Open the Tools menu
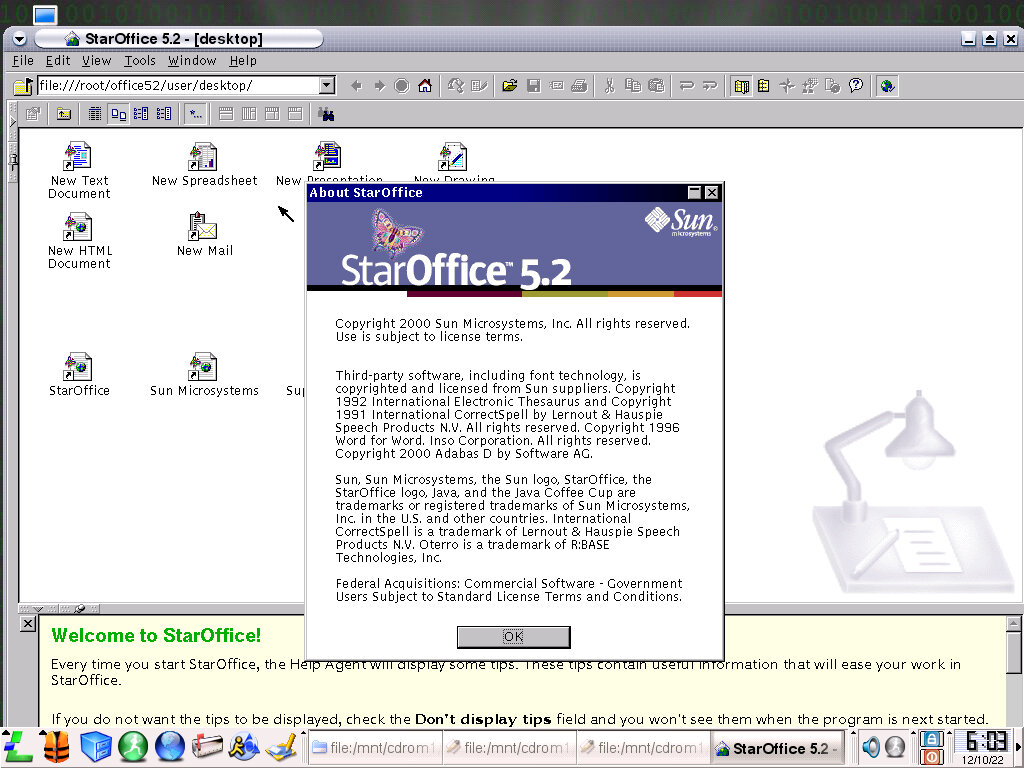 pos(140,61)
